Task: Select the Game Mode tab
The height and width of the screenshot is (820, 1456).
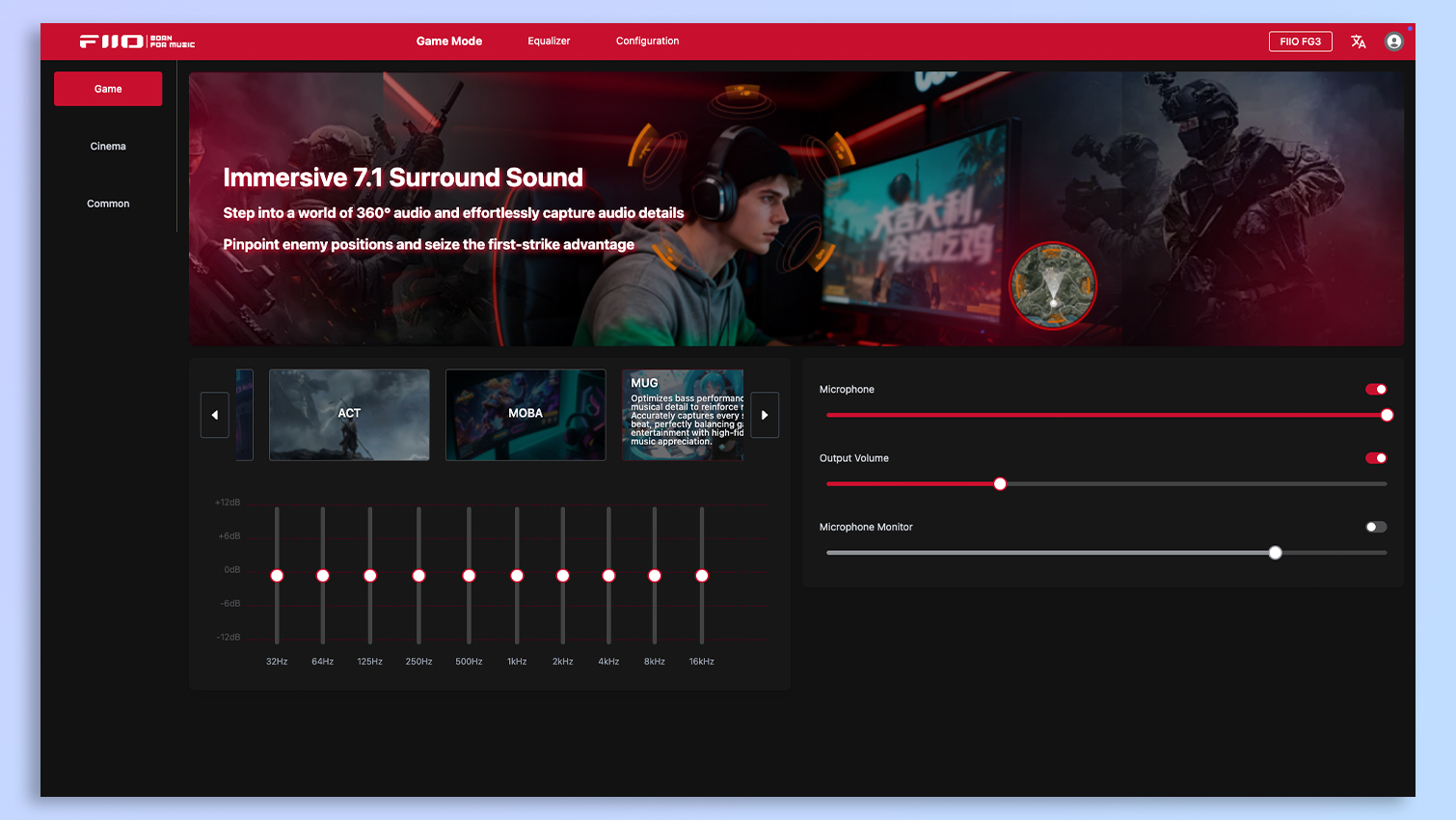Action: 449,41
